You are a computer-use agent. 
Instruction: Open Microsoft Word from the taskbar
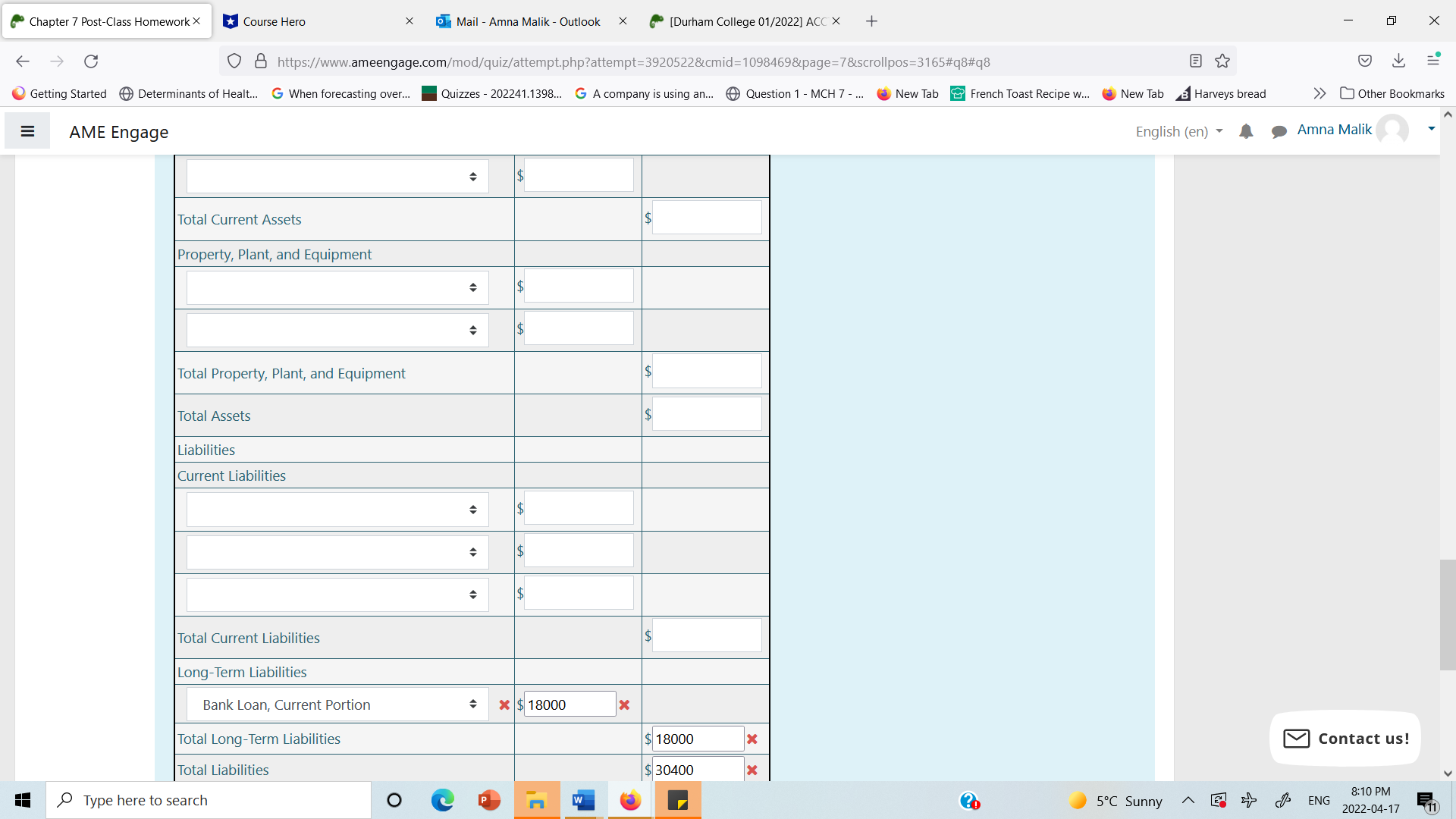point(583,800)
